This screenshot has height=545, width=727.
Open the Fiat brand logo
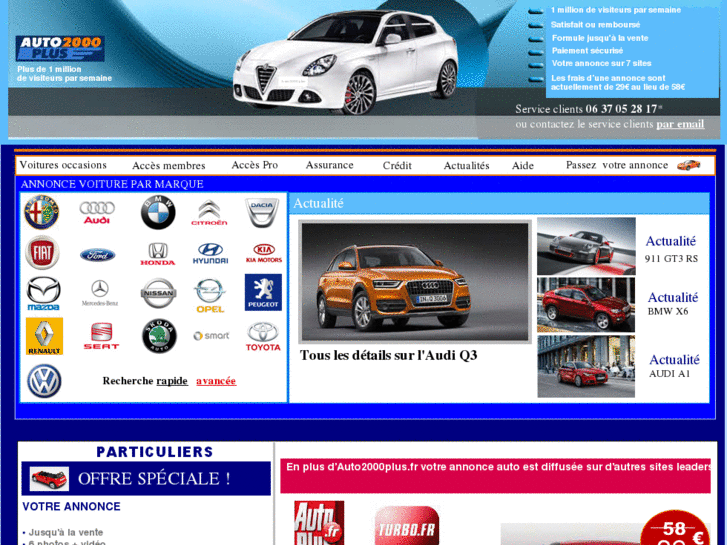click(x=42, y=252)
